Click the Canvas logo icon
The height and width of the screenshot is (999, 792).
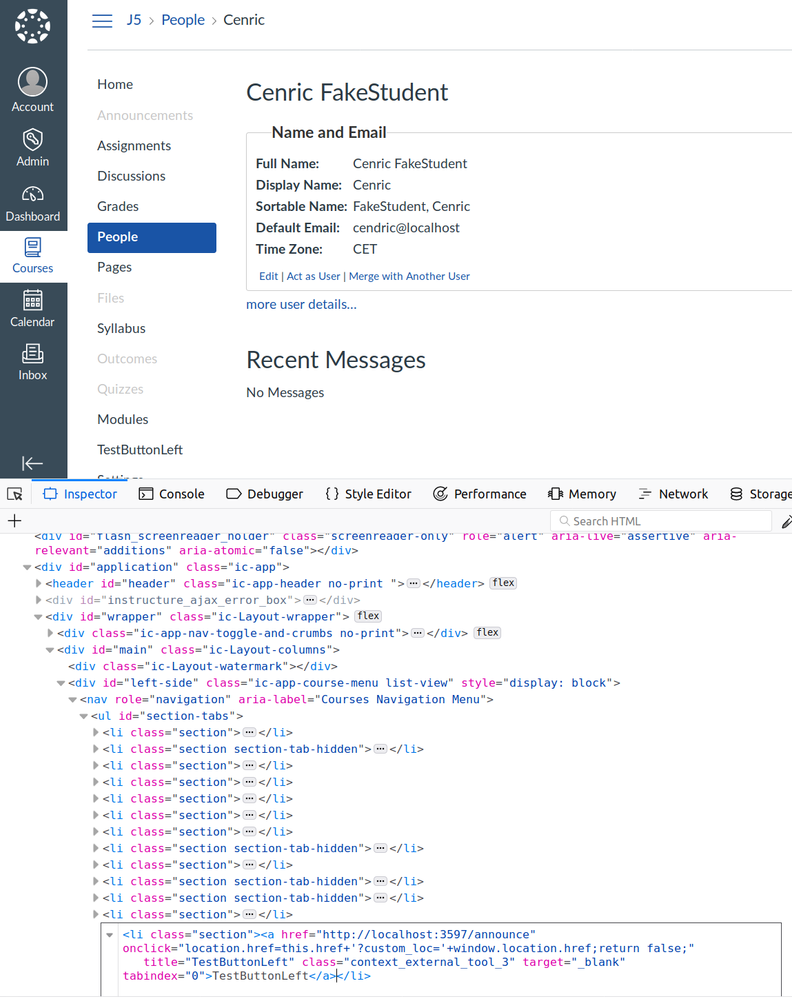click(33, 27)
